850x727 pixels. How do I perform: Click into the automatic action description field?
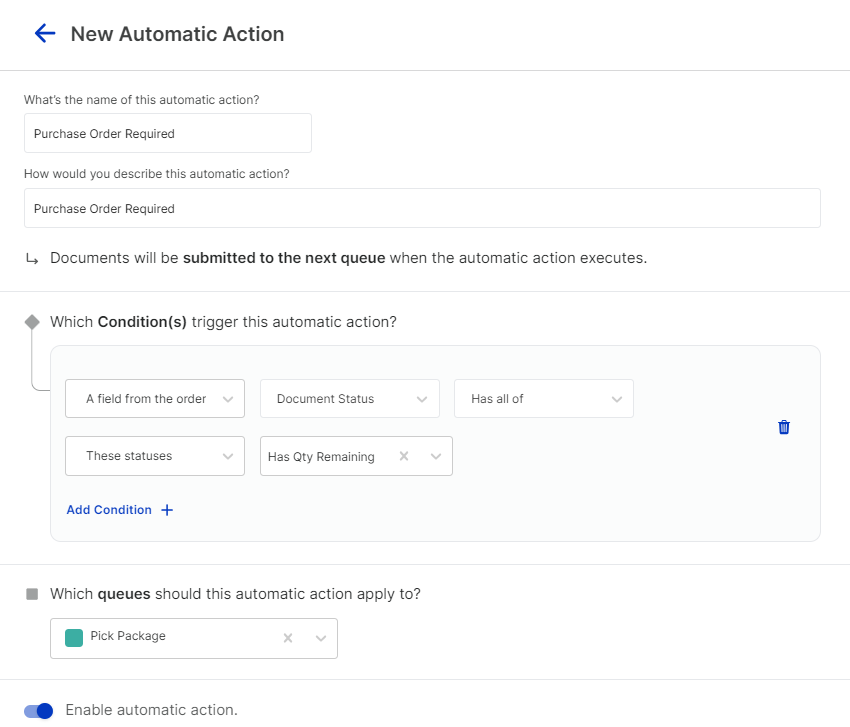point(421,208)
